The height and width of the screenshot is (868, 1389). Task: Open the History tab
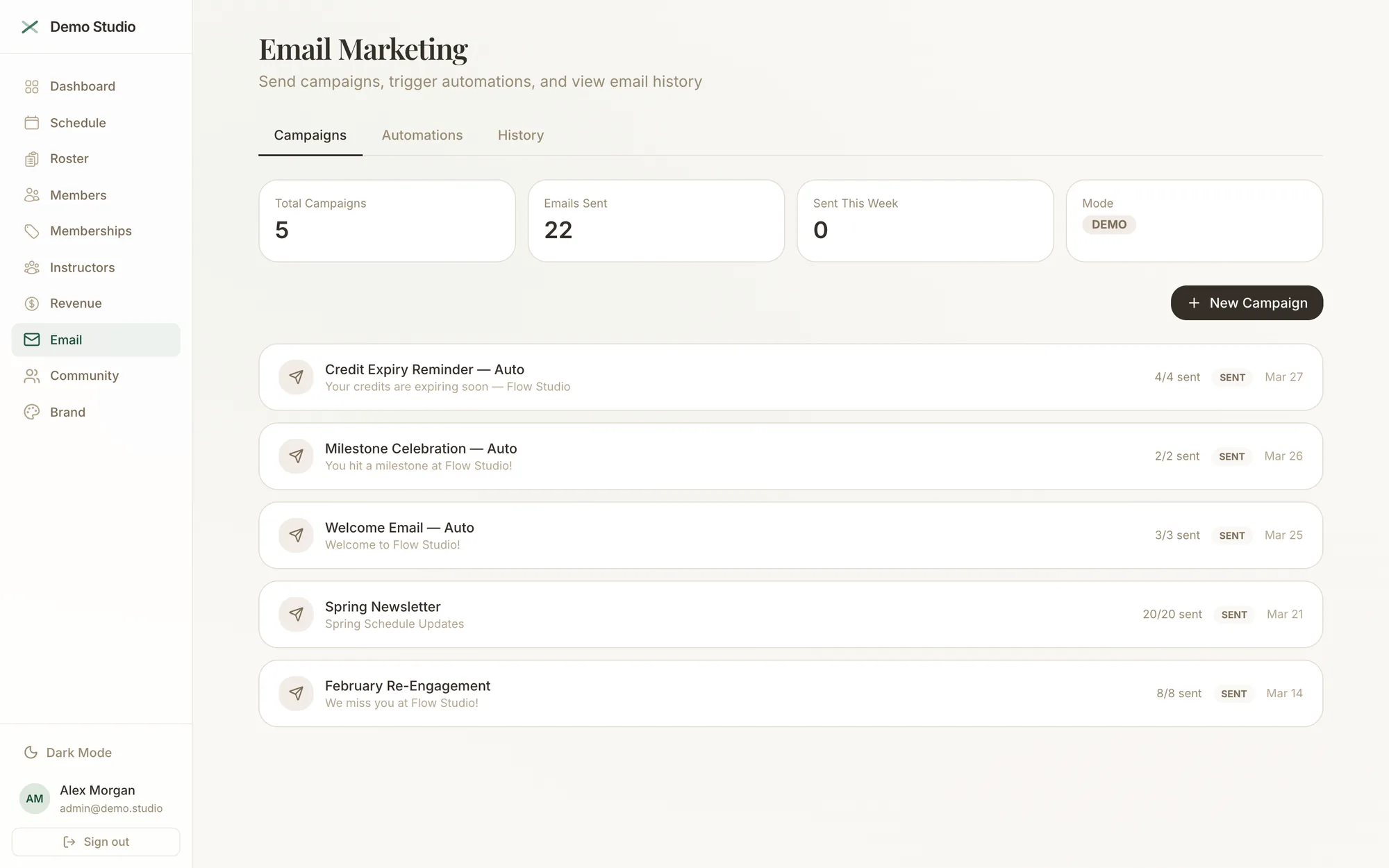(x=521, y=135)
